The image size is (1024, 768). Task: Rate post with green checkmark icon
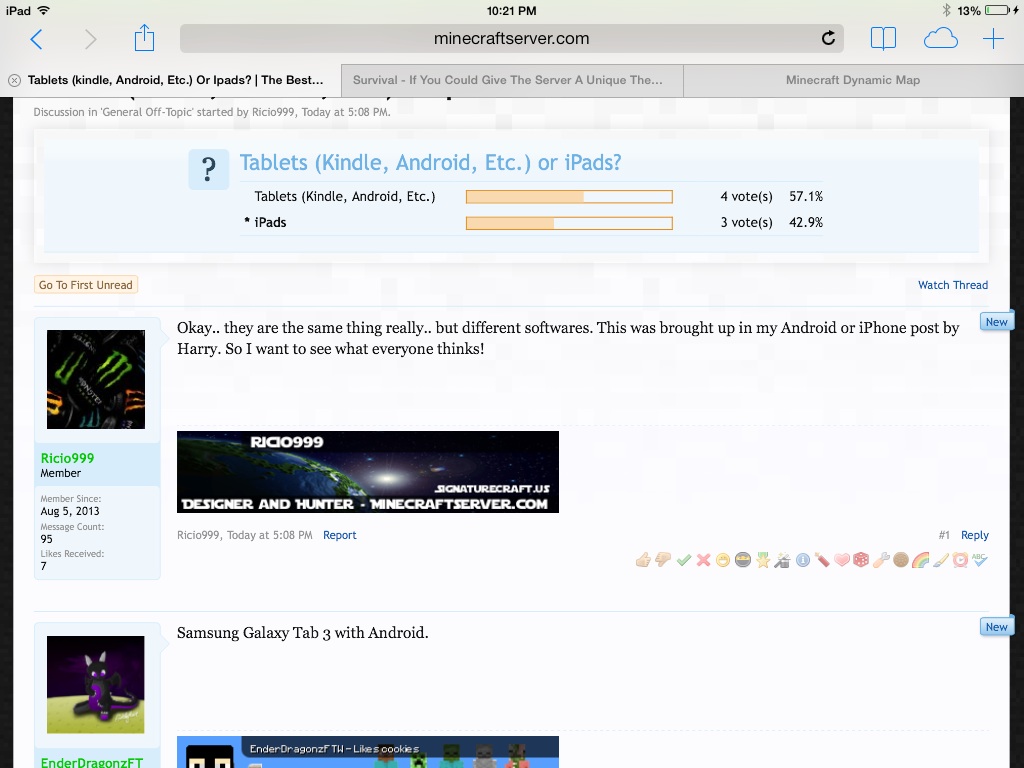pos(684,560)
